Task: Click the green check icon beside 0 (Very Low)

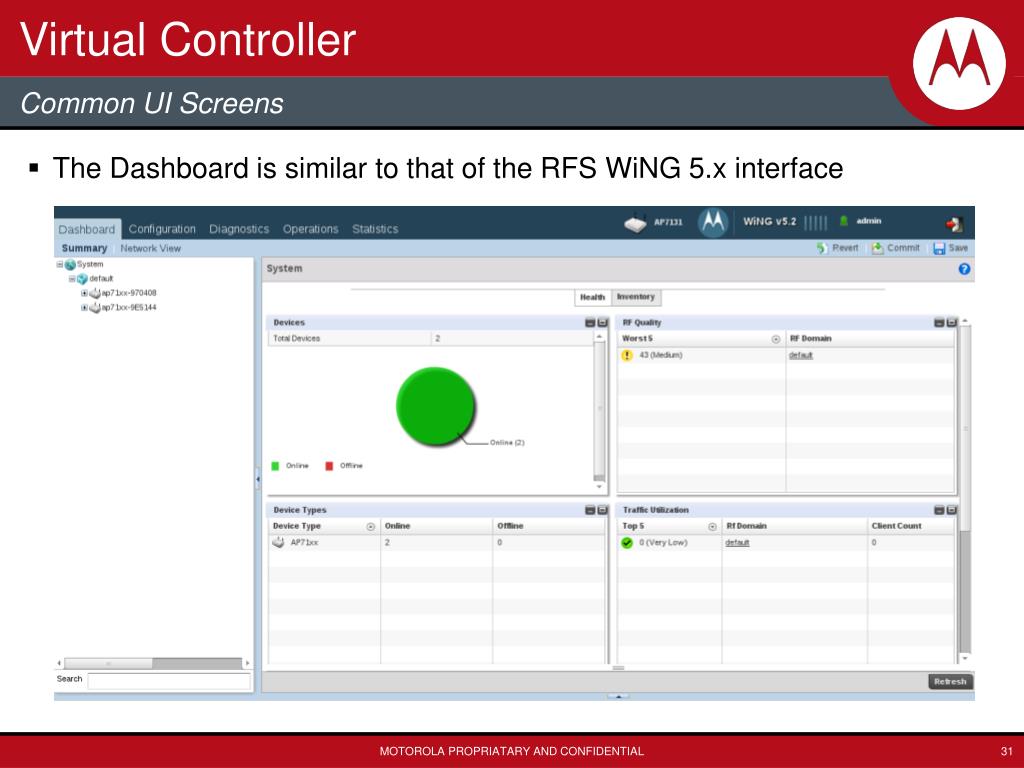Action: [627, 543]
